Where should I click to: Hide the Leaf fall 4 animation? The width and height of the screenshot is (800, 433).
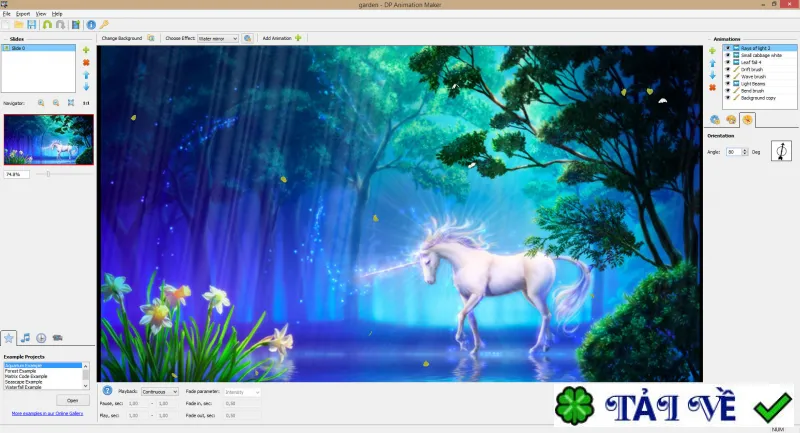(728, 62)
